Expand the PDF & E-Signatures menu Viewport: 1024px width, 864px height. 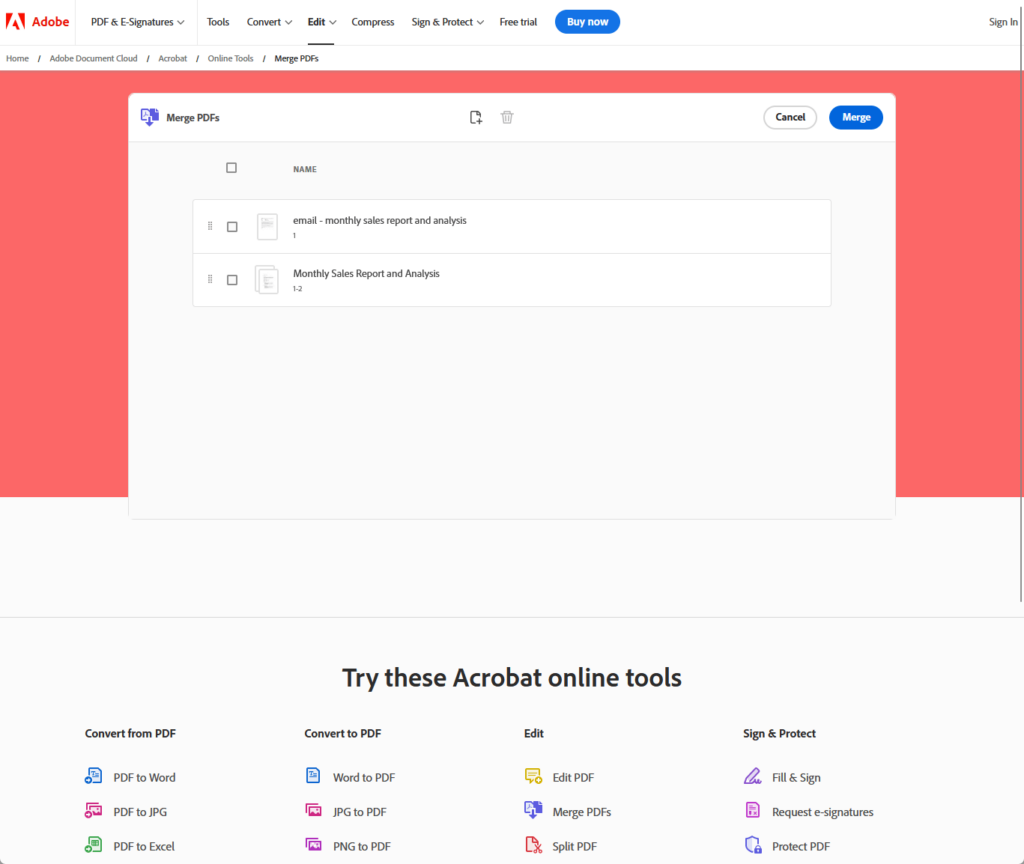click(x=137, y=22)
